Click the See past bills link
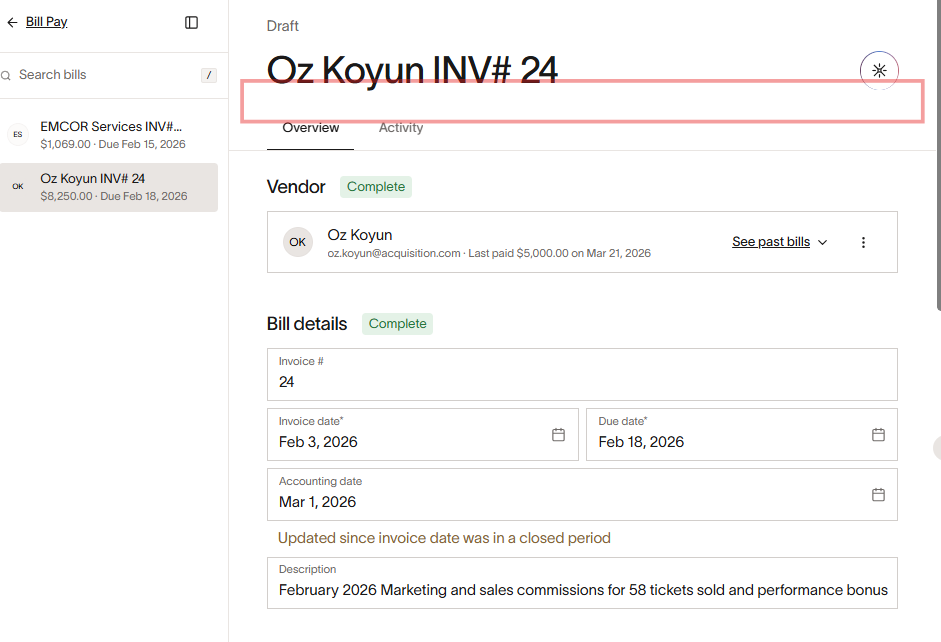941x642 pixels. (x=770, y=242)
